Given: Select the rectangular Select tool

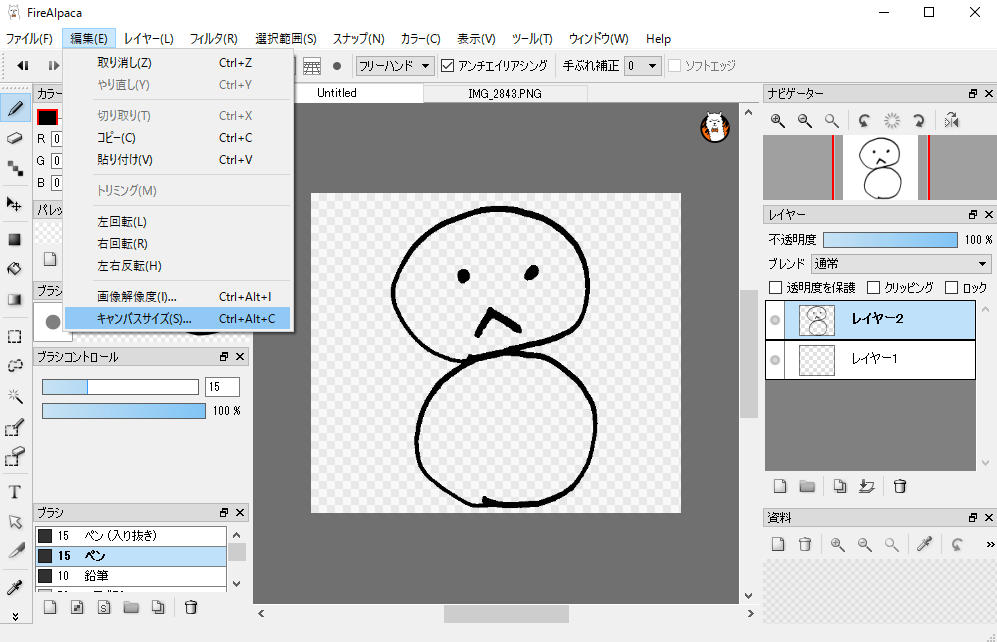Looking at the screenshot, I should [15, 336].
